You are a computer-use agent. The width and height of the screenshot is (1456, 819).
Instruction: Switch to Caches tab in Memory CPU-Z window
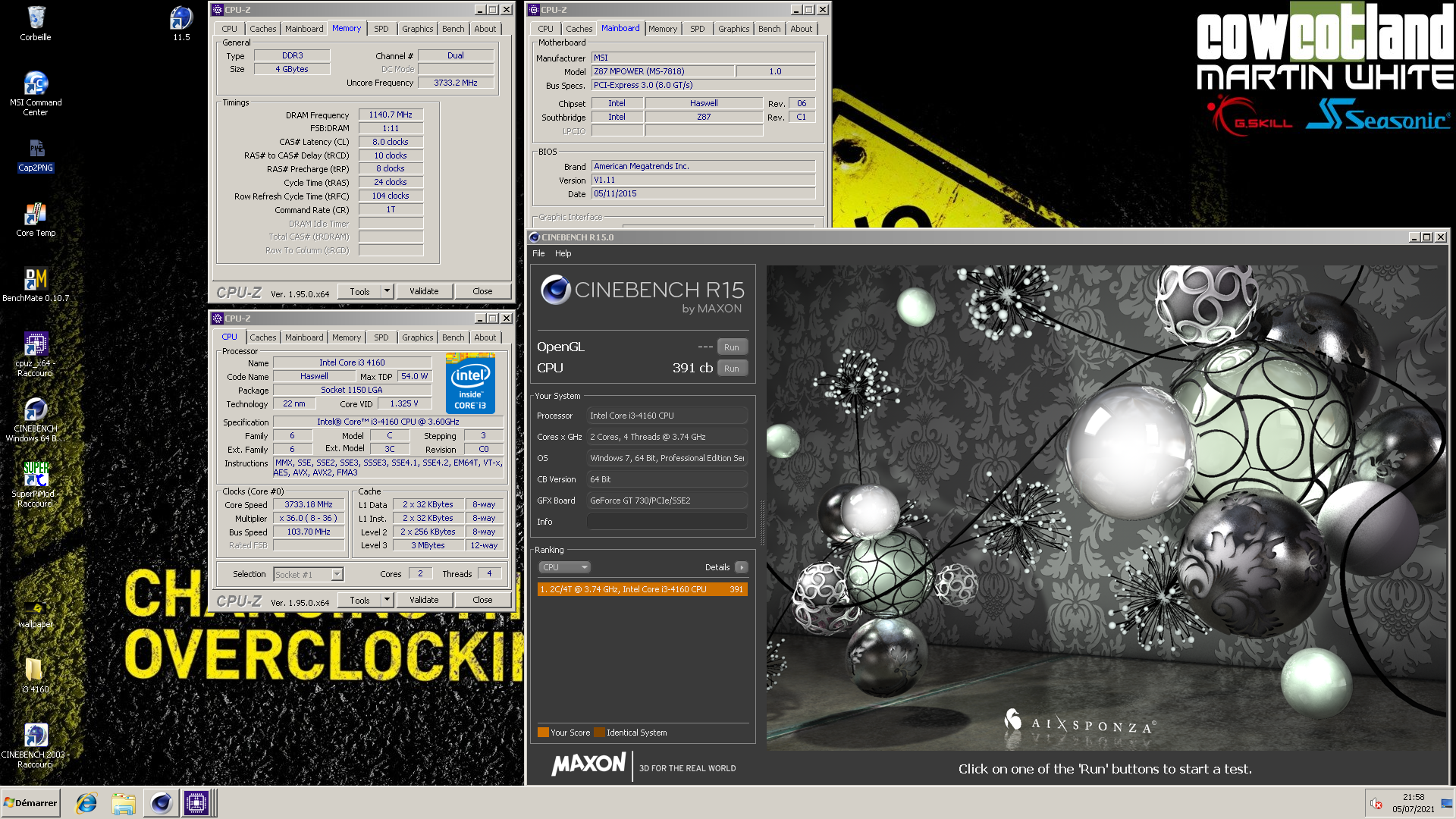(263, 29)
